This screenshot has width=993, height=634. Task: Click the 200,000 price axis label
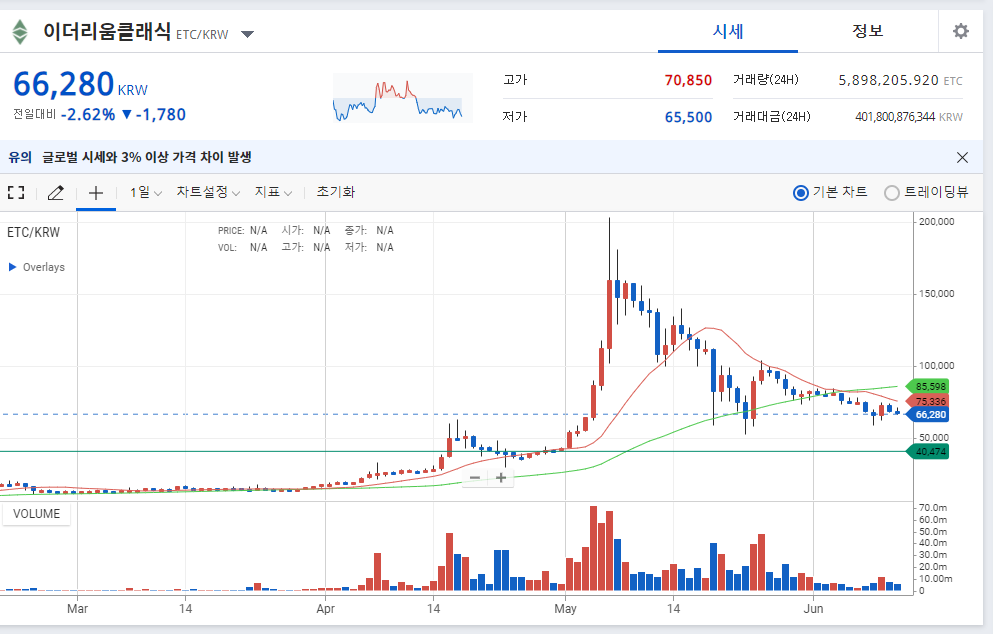coord(937,222)
